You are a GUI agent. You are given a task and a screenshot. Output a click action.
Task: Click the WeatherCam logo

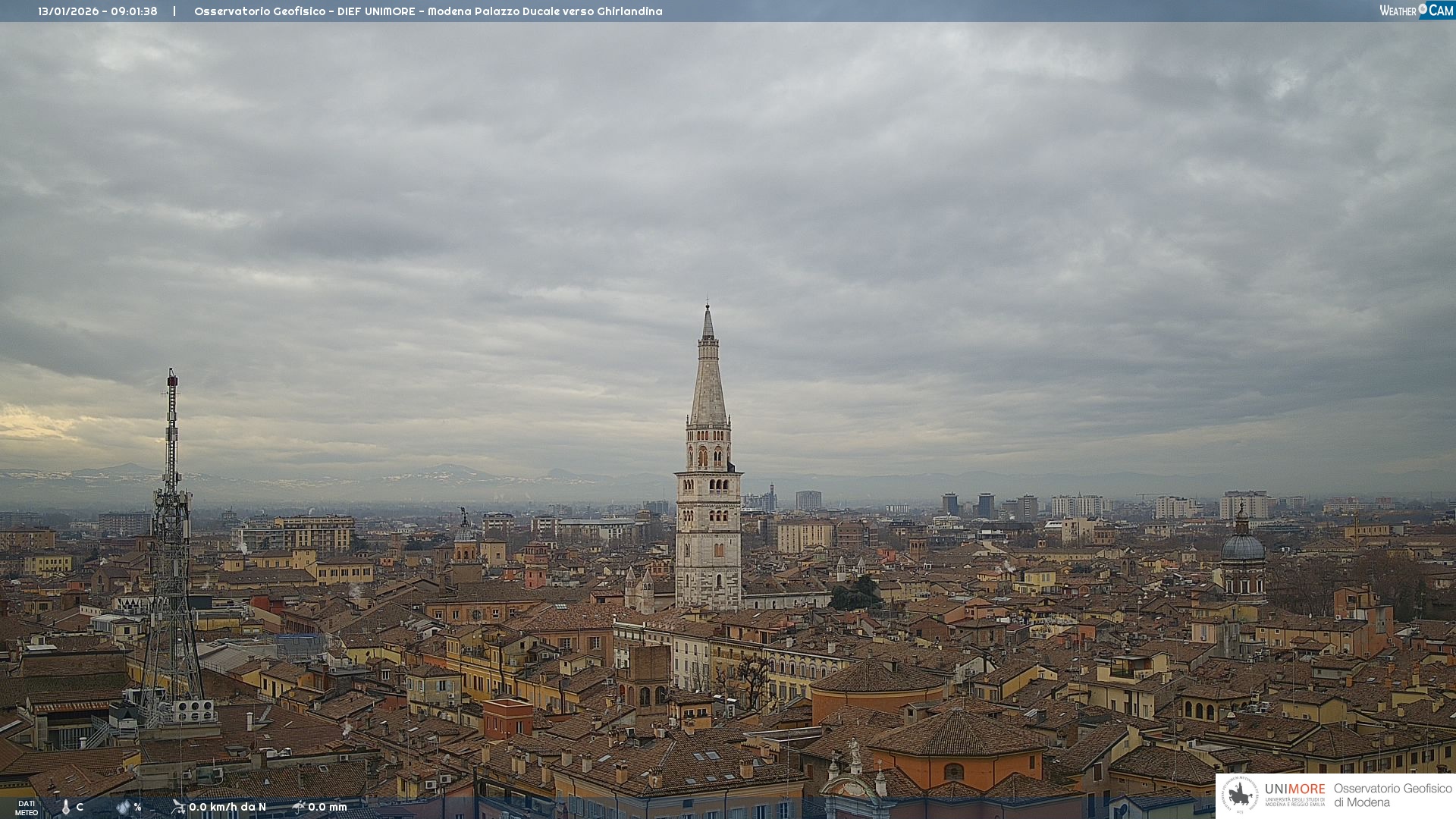point(1415,10)
